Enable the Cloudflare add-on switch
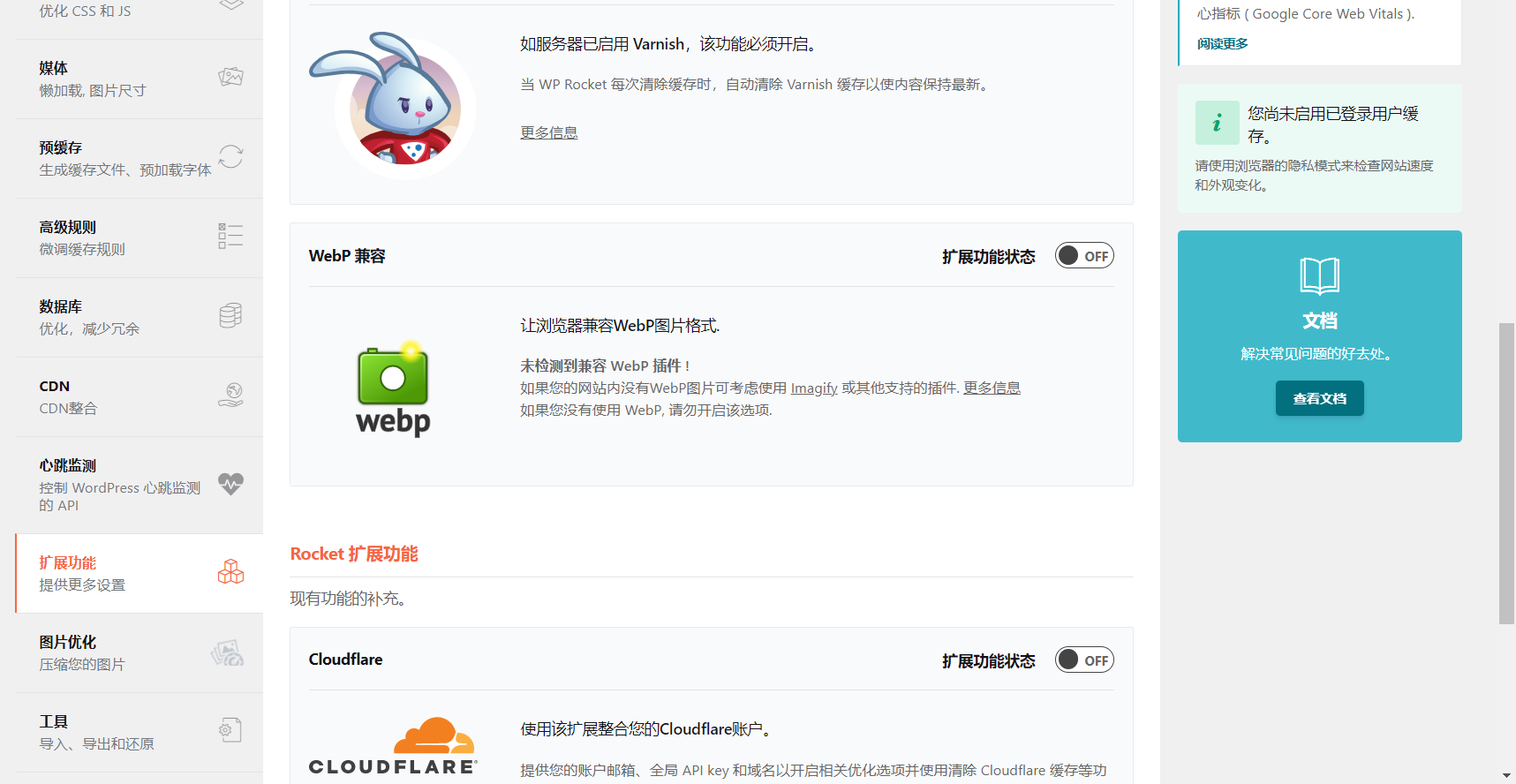This screenshot has width=1516, height=784. point(1084,660)
